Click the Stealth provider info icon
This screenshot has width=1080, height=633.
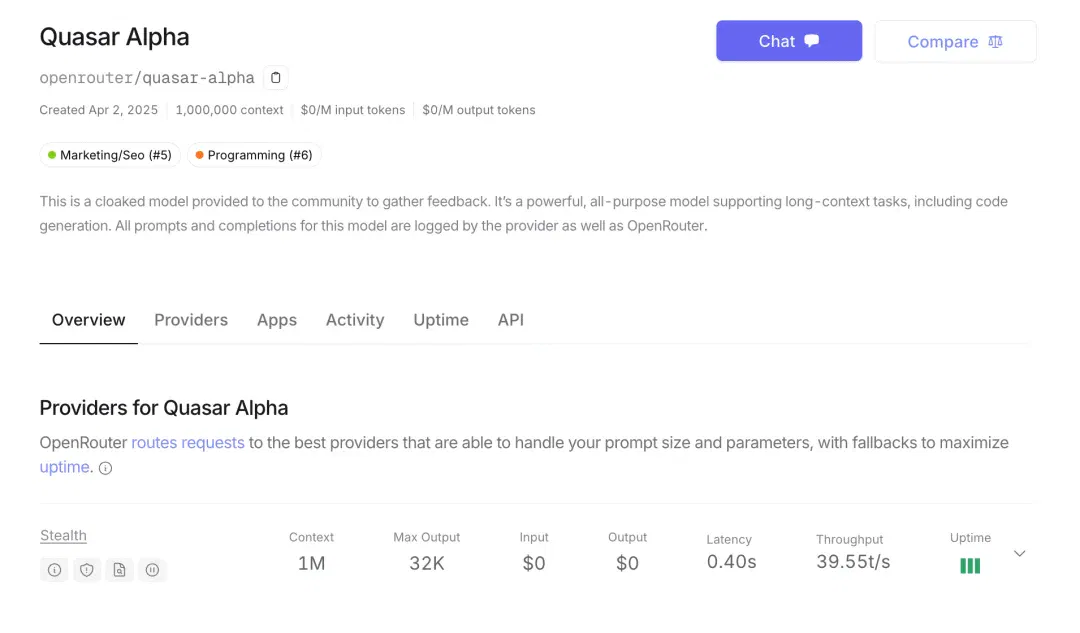(54, 570)
